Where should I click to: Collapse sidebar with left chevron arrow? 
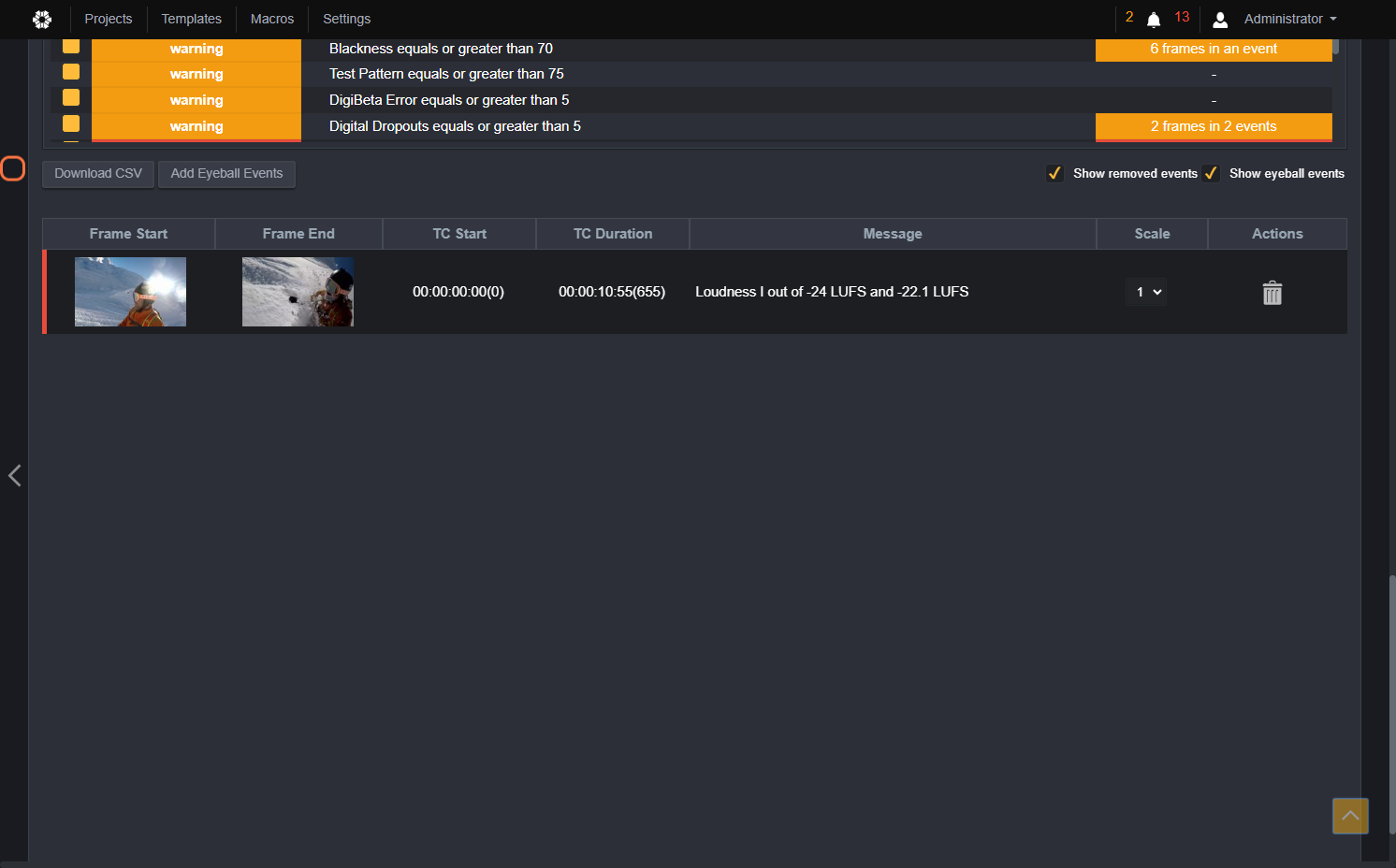pos(14,475)
